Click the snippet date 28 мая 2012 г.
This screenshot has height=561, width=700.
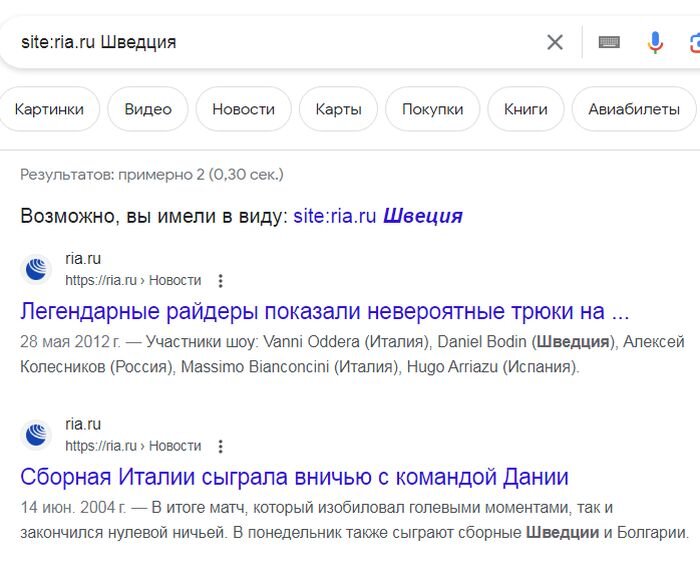pos(70,342)
